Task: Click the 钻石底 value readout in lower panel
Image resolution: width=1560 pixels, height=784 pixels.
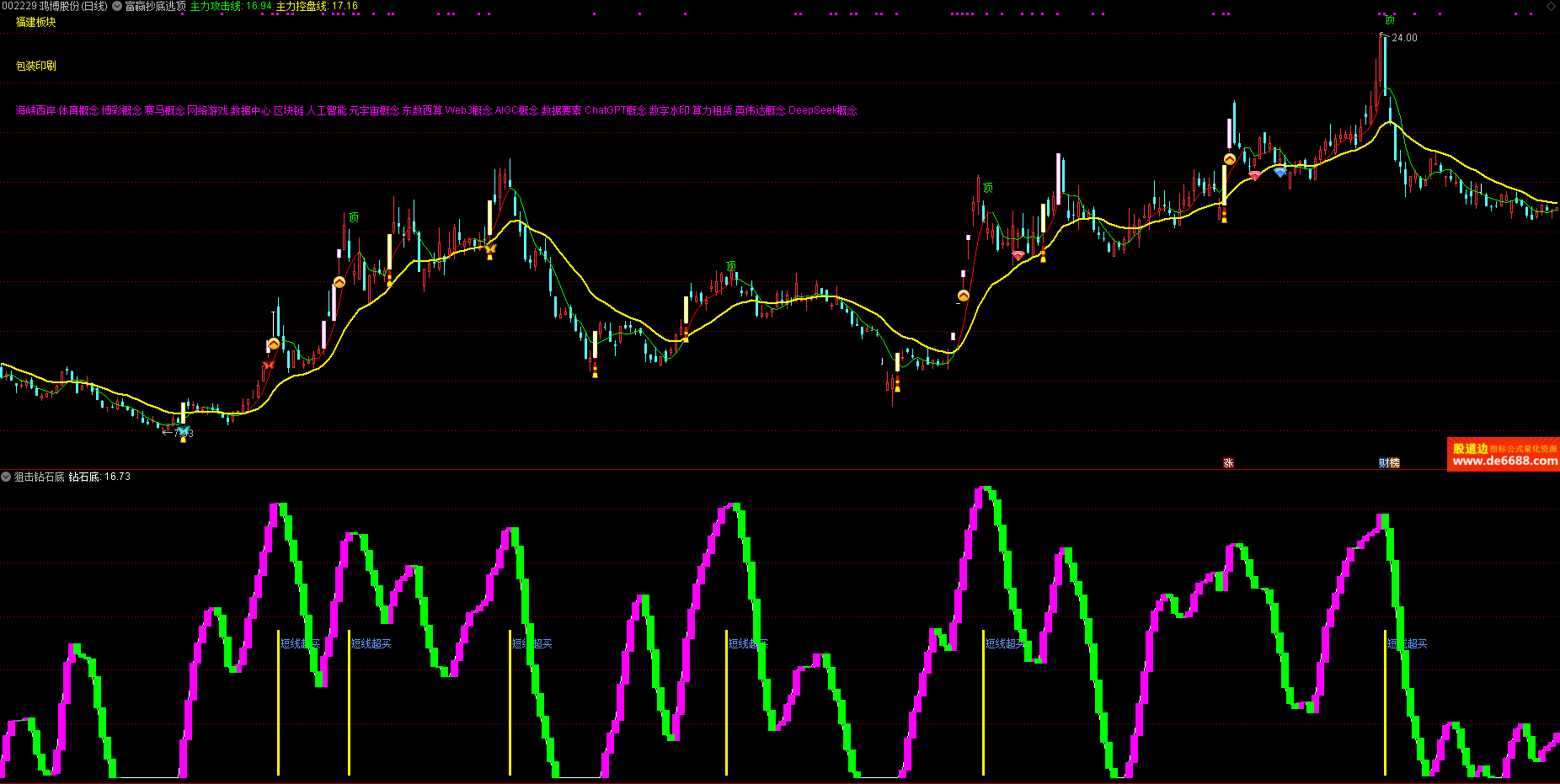Action: point(99,477)
